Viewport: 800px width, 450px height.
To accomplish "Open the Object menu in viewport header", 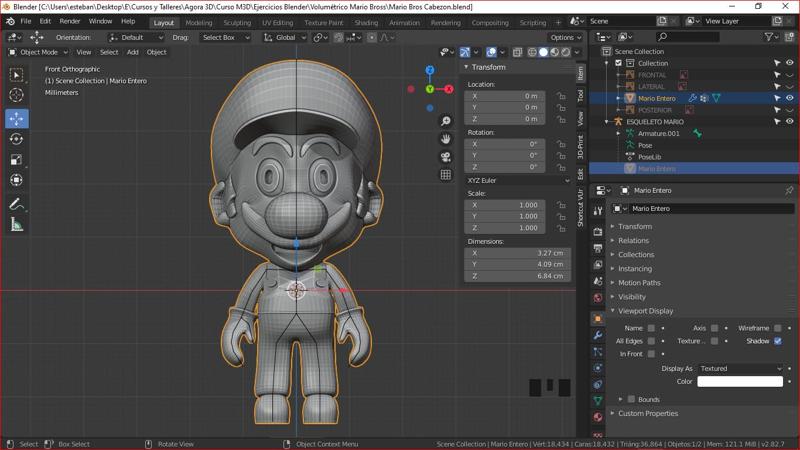I will [157, 52].
